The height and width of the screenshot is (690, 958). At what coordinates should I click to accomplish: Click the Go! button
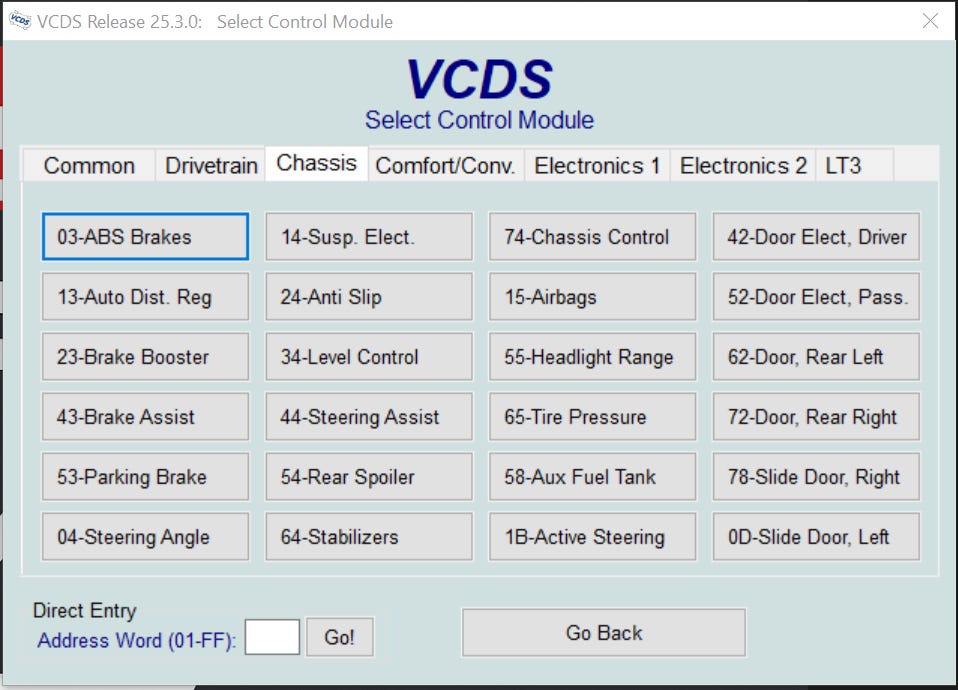340,637
